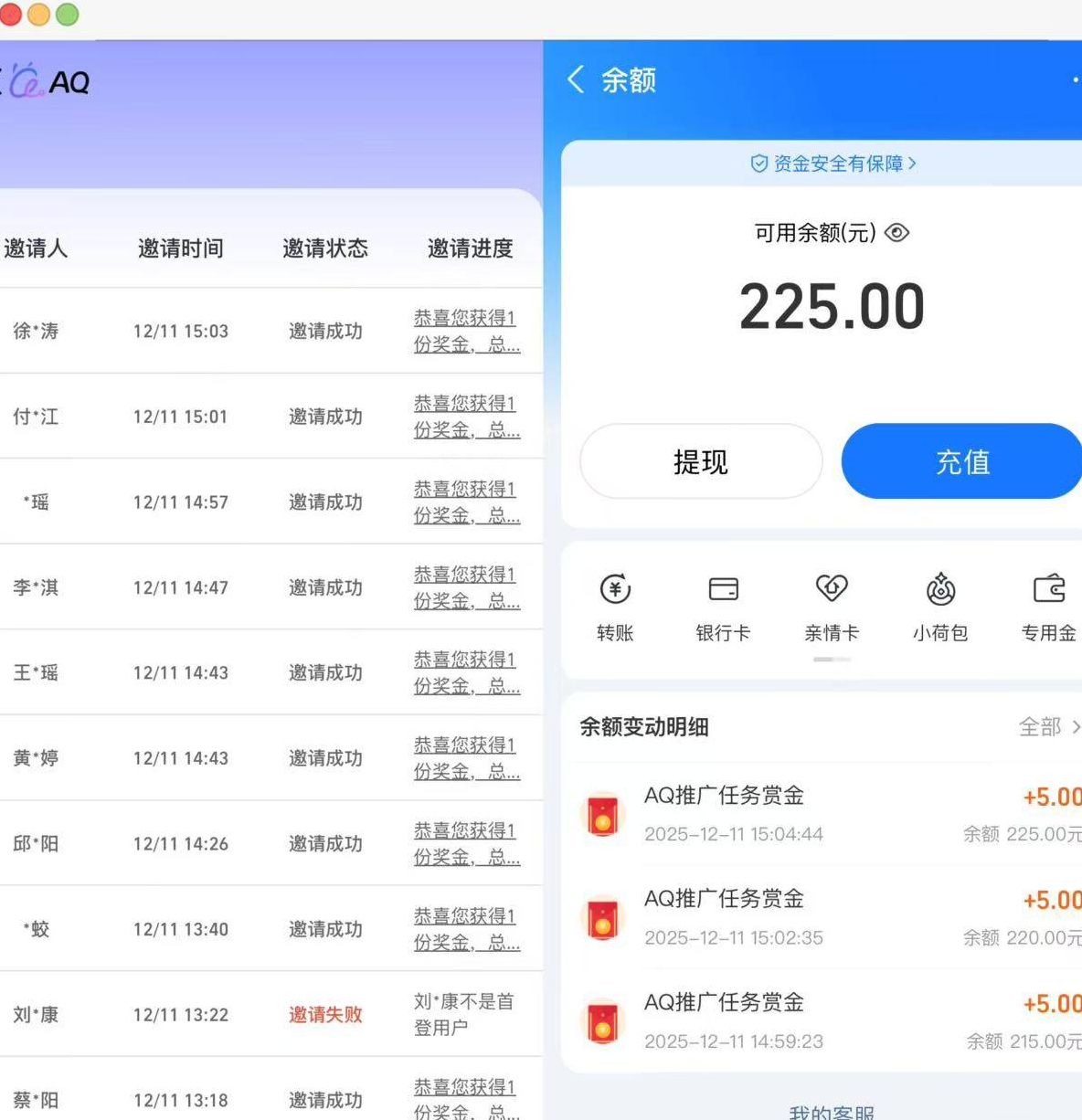
Task: Open the 专用金 wallet icon
Action: tap(1048, 589)
